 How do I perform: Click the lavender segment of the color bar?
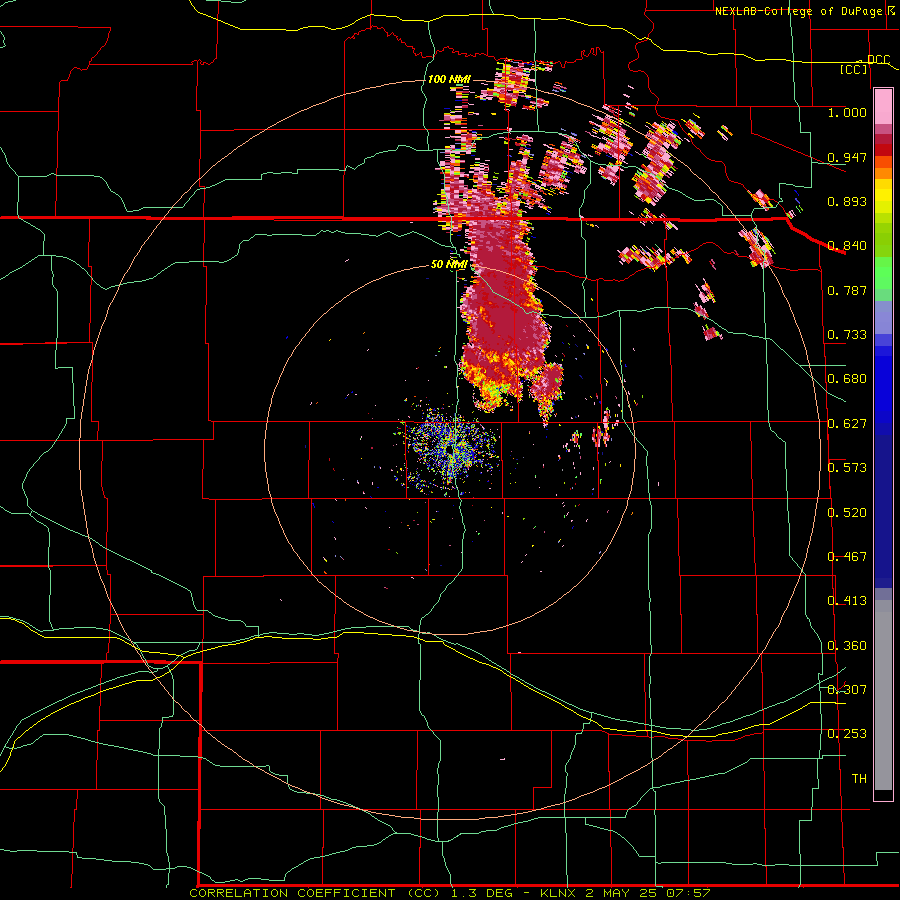coord(883,319)
